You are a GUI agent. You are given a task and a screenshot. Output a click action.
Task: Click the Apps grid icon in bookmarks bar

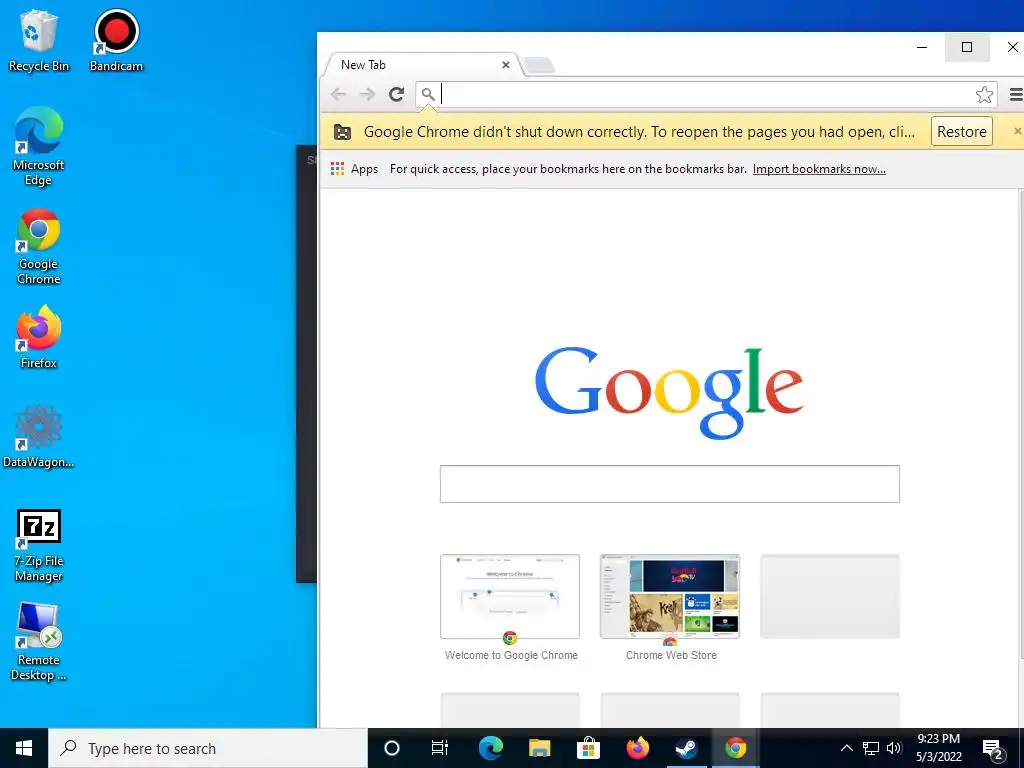click(337, 169)
